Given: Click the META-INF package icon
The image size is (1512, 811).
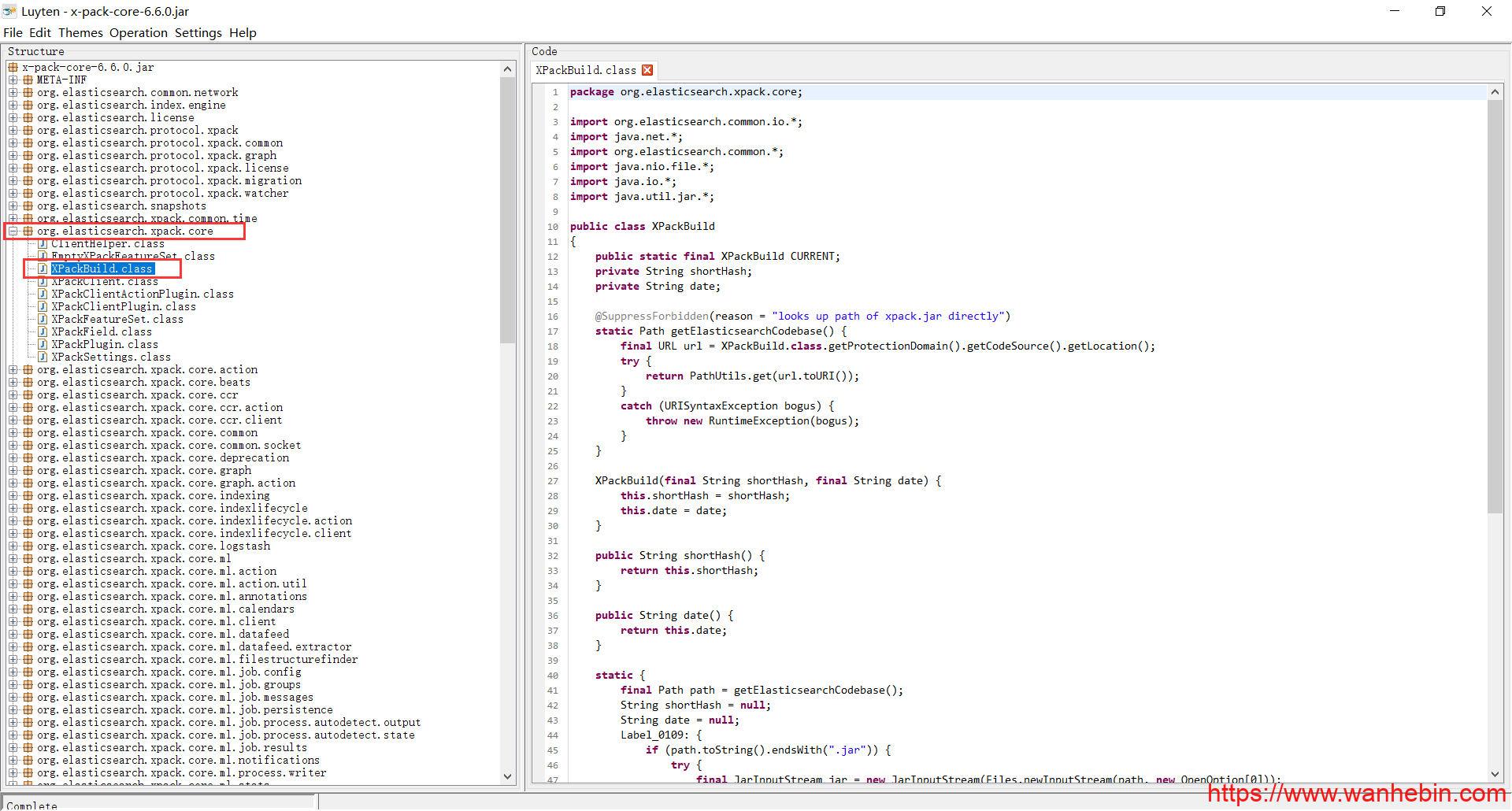Looking at the screenshot, I should pyautogui.click(x=28, y=80).
